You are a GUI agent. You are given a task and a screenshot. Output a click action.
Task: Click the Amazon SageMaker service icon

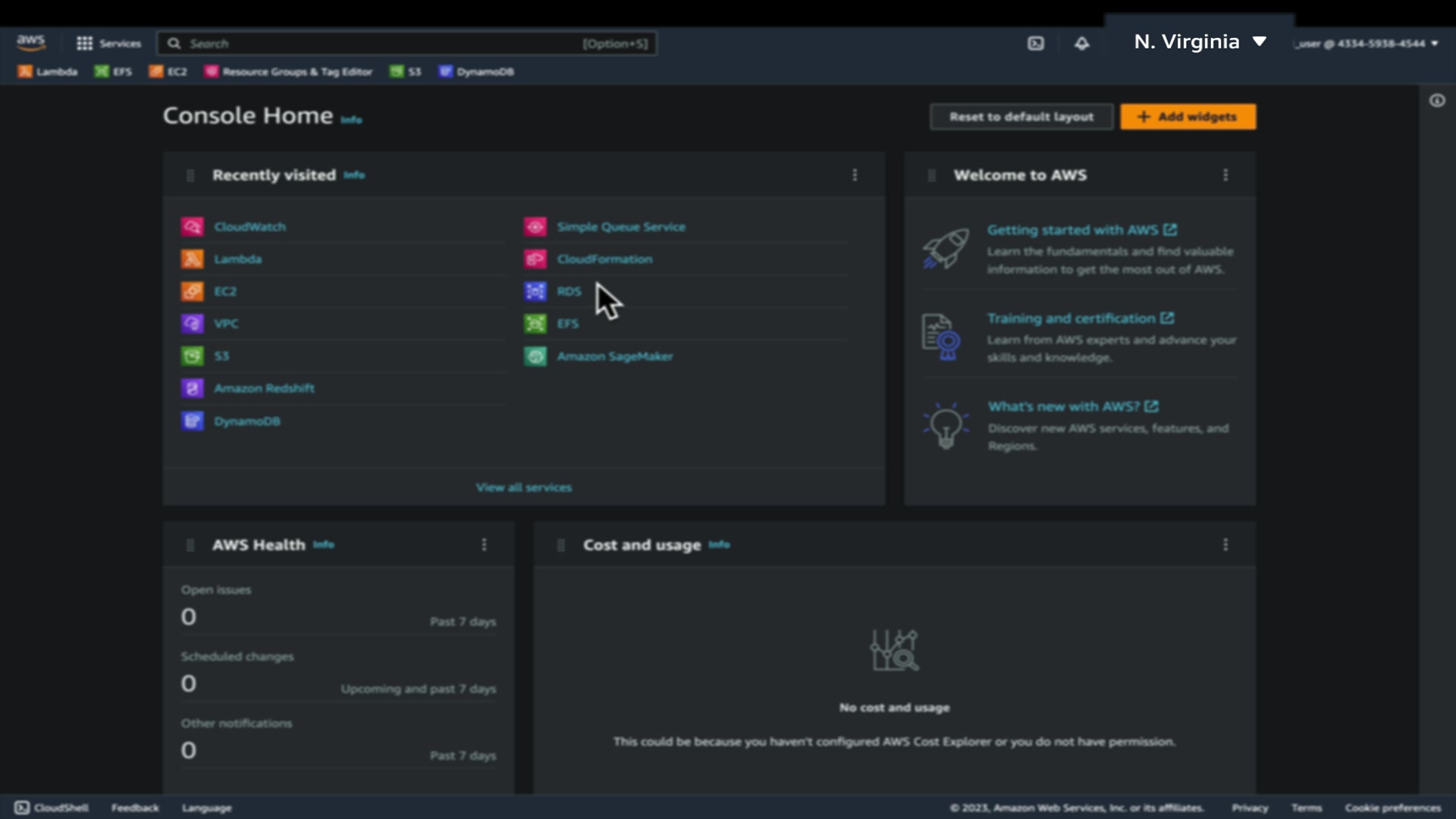tap(535, 356)
